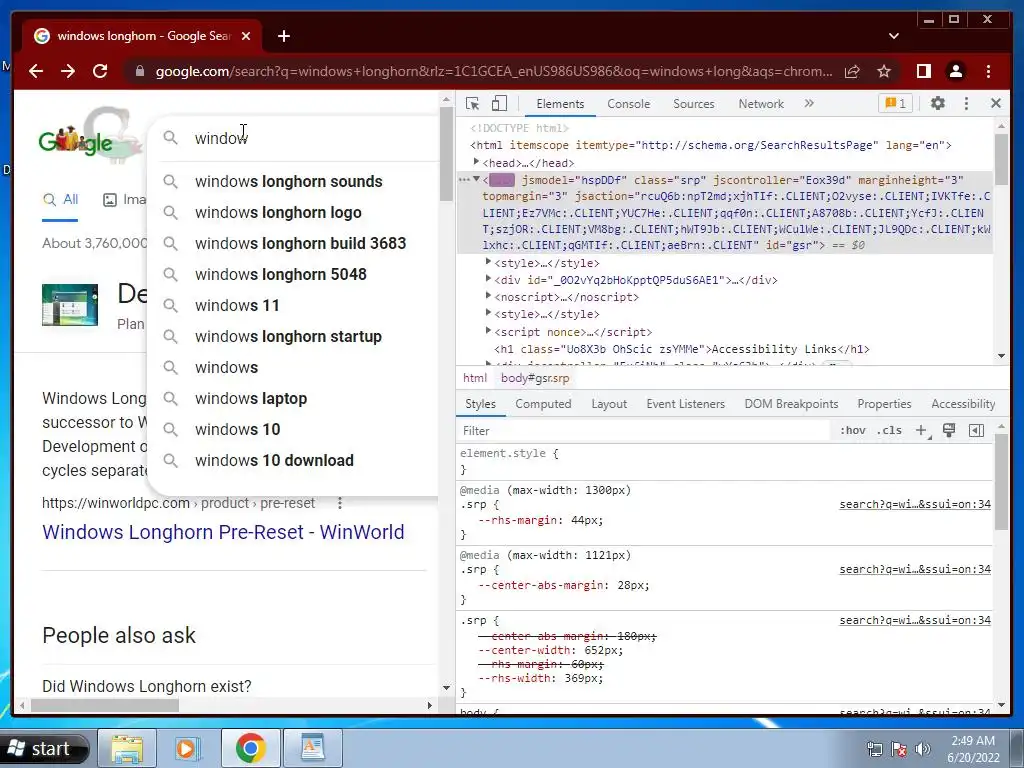This screenshot has height=768, width=1024.
Task: Open DevTools three-dot customize menu
Action: [967, 103]
